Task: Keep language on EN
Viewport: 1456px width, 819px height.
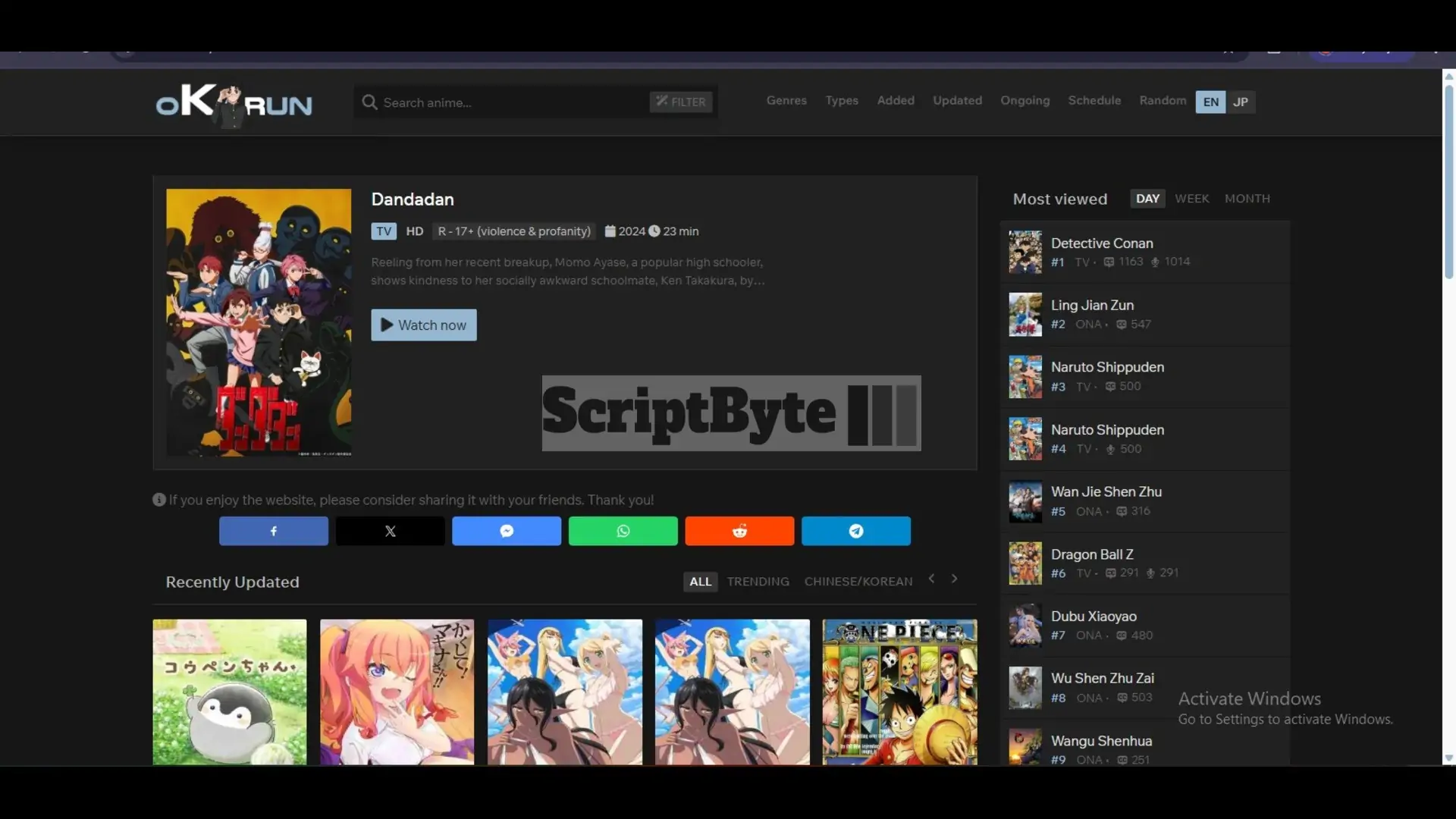Action: pos(1210,102)
